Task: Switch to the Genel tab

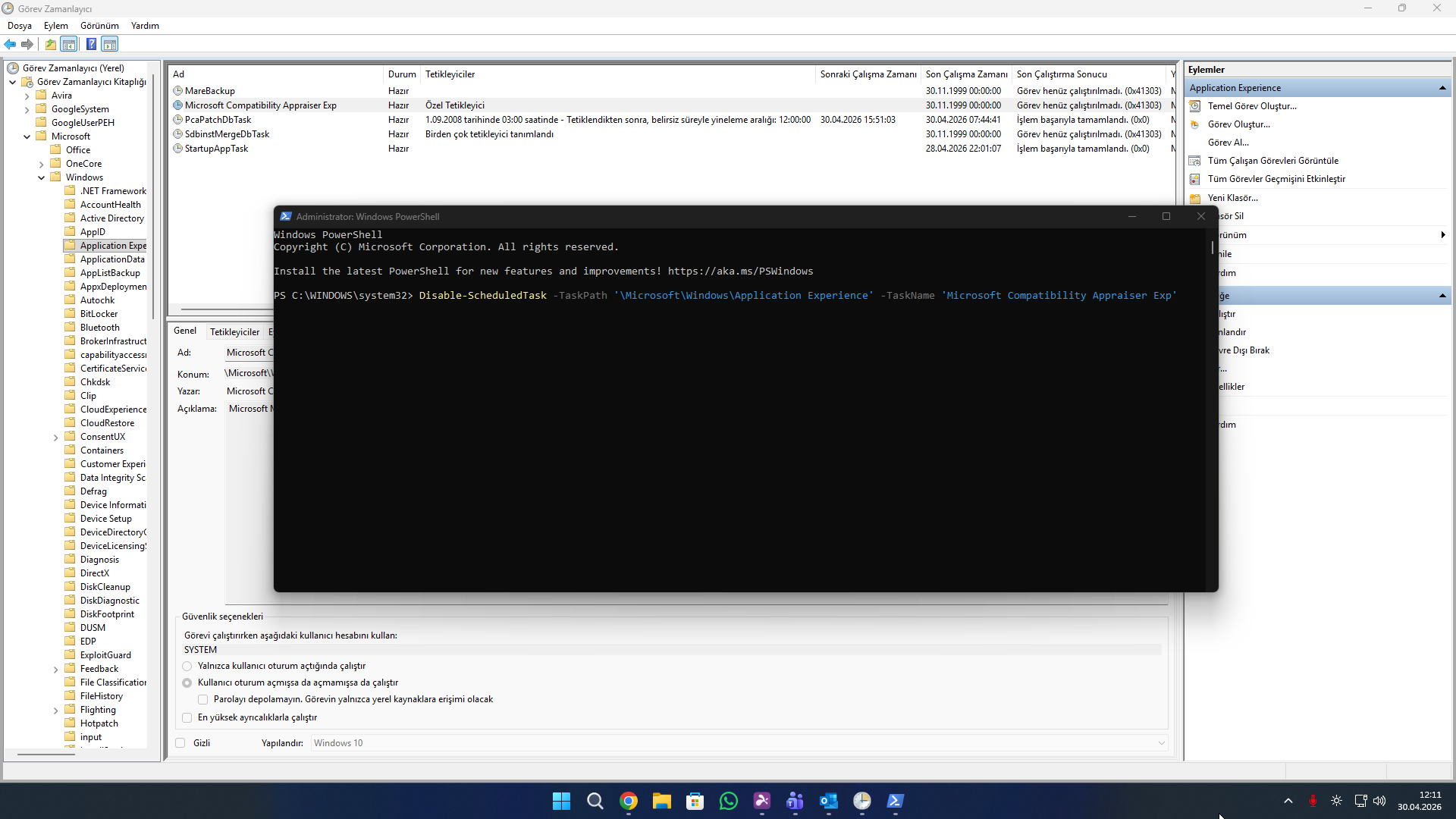Action: tap(185, 331)
